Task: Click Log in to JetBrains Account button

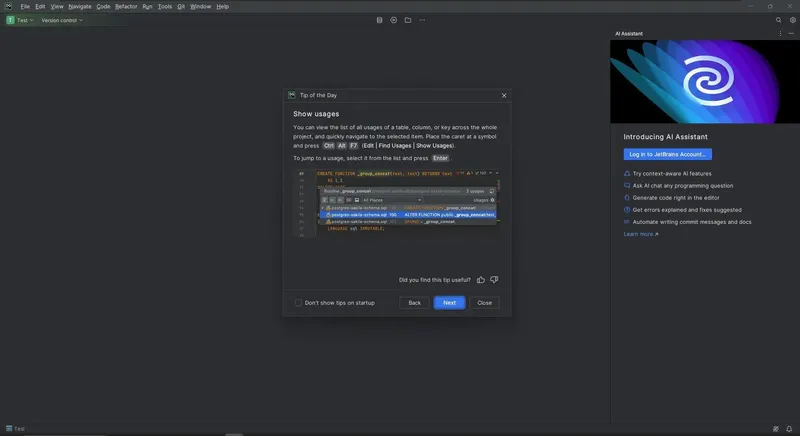Action: [667, 154]
